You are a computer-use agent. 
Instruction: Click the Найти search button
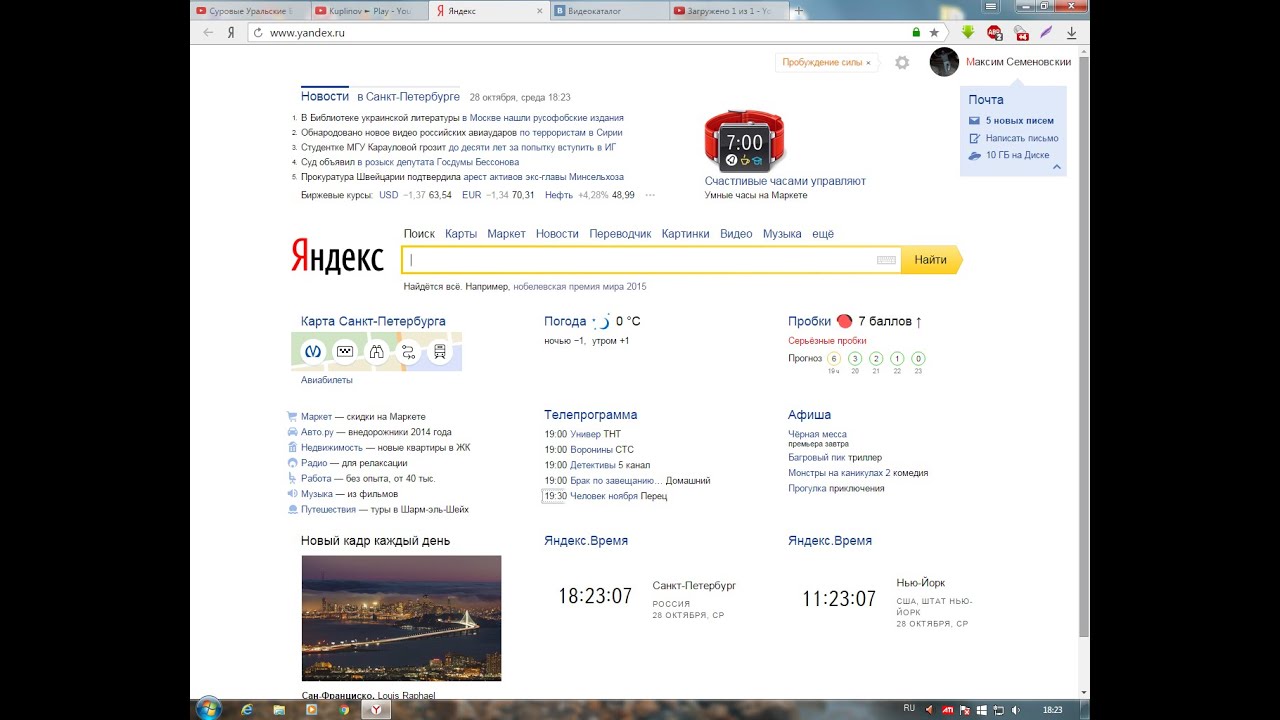[x=931, y=260]
